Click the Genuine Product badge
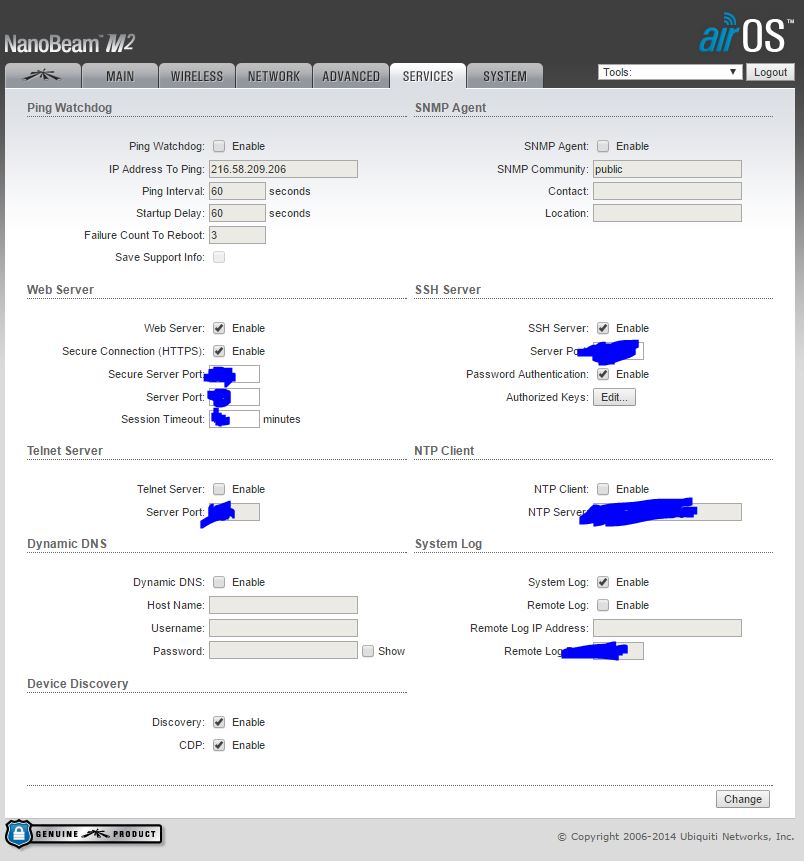The image size is (804, 861). [84, 834]
